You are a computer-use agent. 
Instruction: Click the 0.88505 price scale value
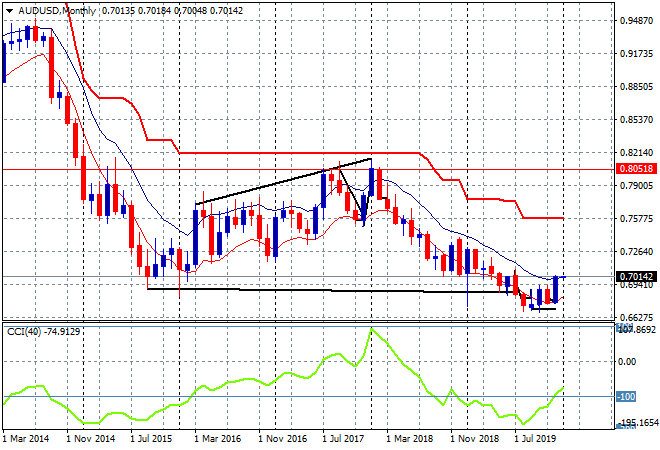636,87
